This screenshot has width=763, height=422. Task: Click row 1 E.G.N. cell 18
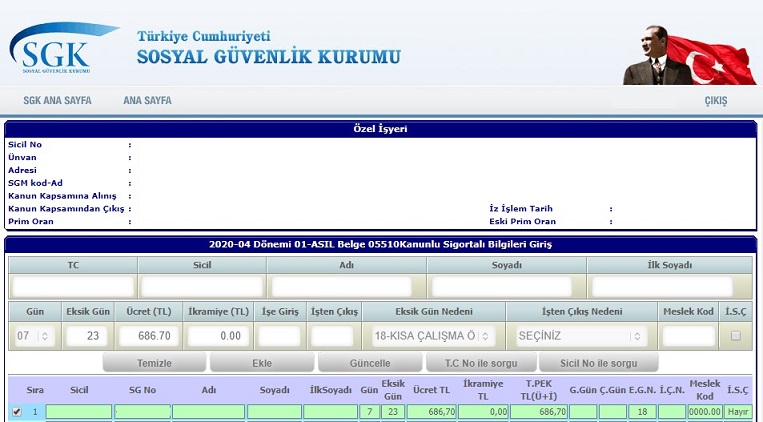[x=642, y=412]
